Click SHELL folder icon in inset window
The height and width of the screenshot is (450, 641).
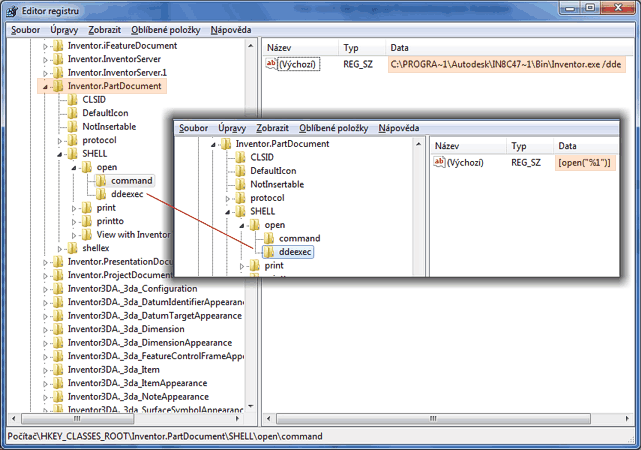pos(240,211)
